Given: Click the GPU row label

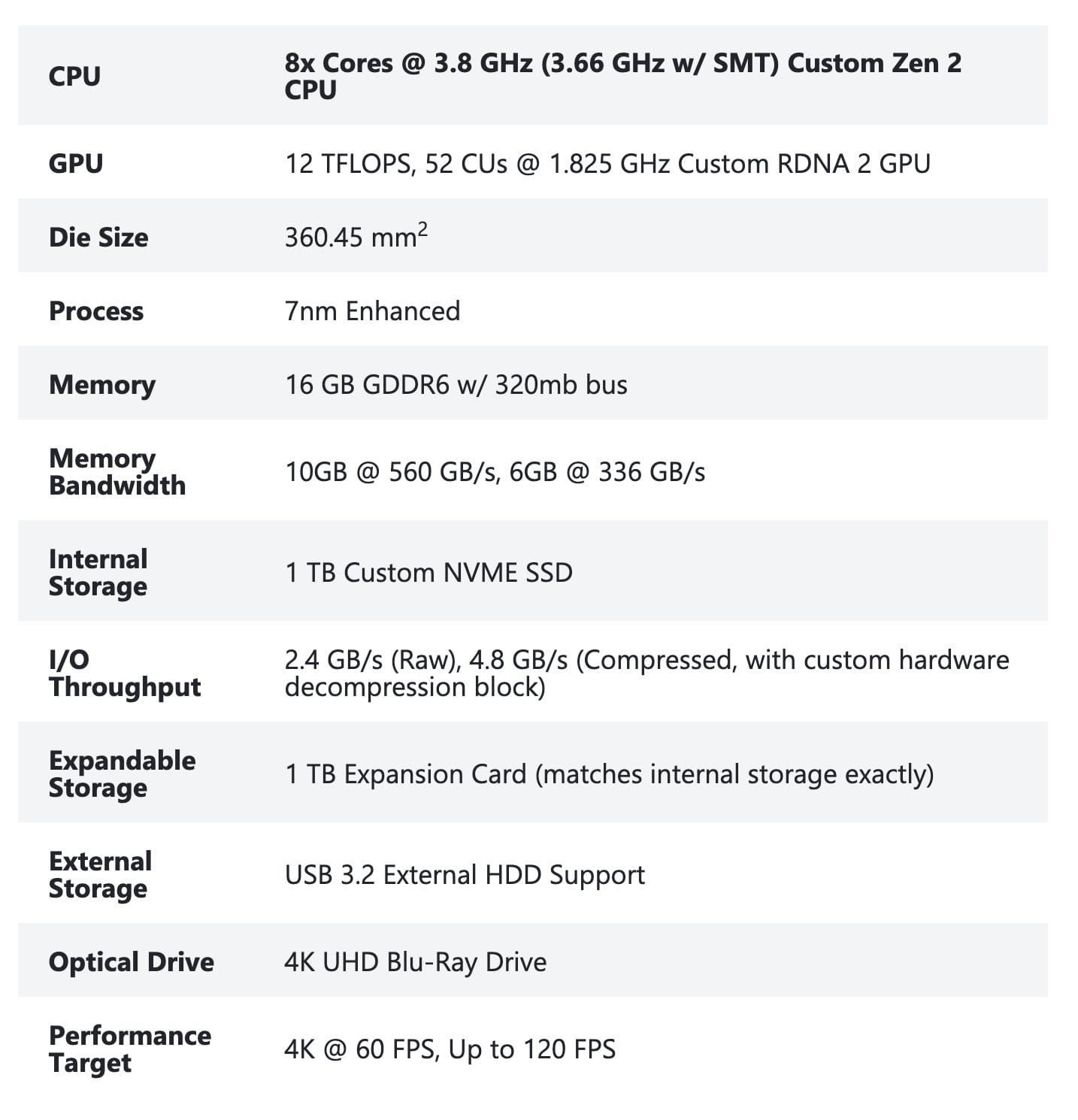Looking at the screenshot, I should click(x=75, y=163).
